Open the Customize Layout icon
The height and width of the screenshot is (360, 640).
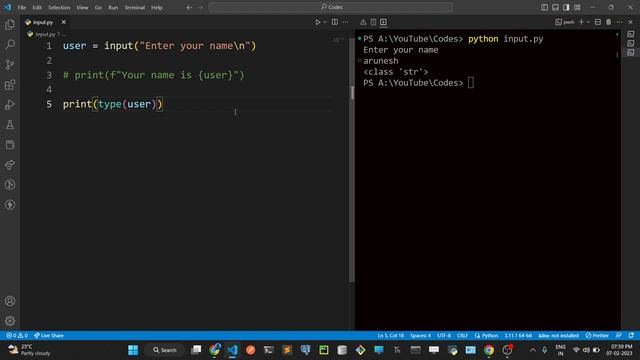(577, 7)
